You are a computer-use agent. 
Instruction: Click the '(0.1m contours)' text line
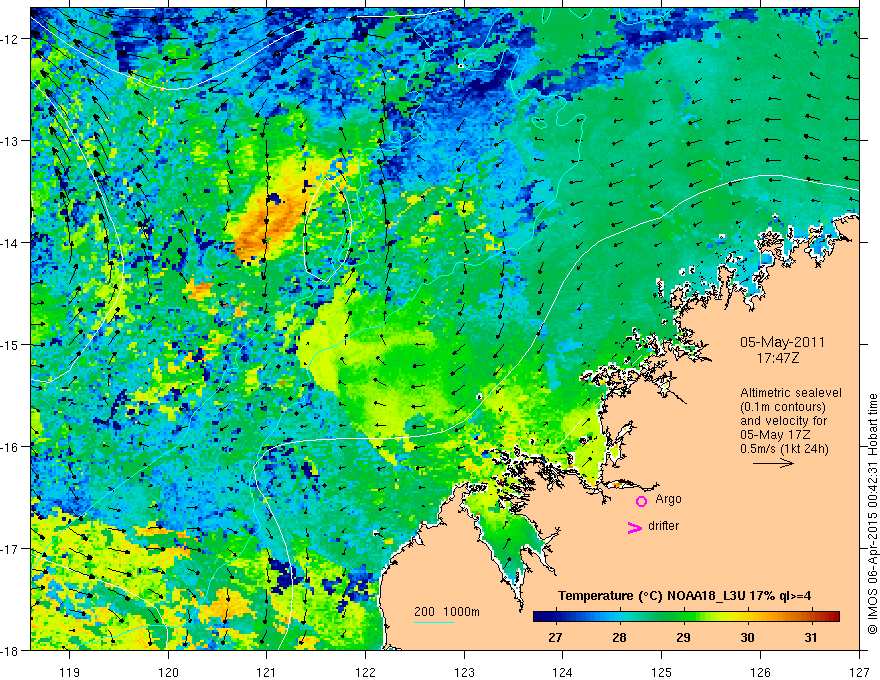pyautogui.click(x=783, y=407)
